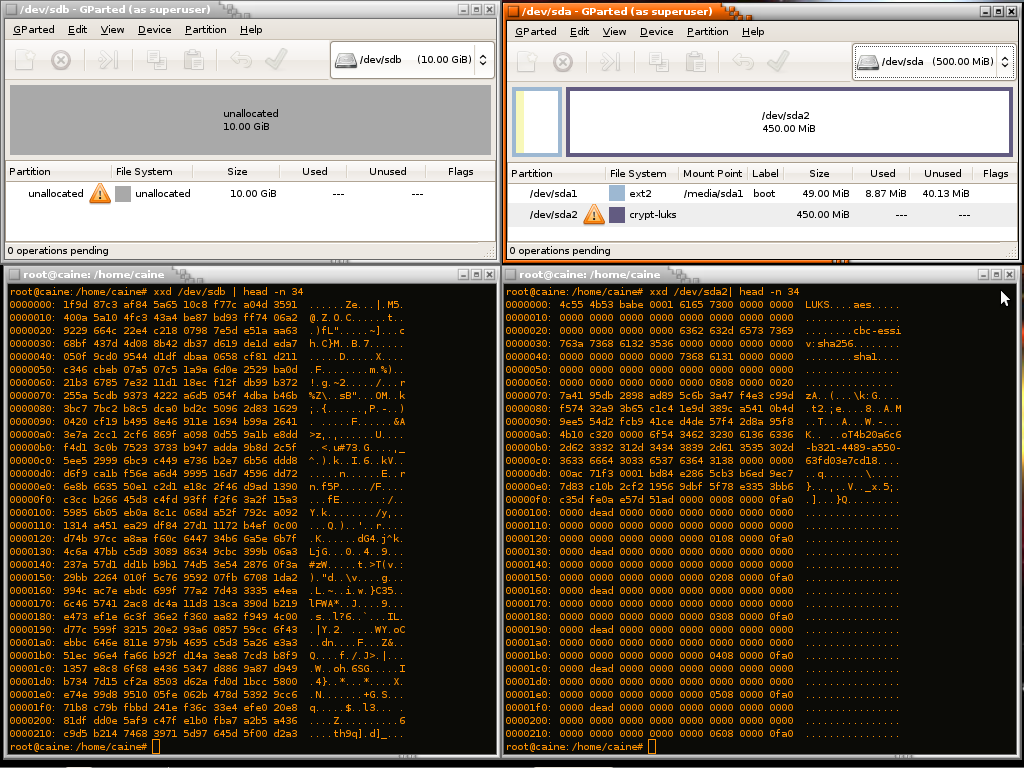The width and height of the screenshot is (1024, 768).
Task: Open View menu in /dev/sda window
Action: tap(614, 31)
